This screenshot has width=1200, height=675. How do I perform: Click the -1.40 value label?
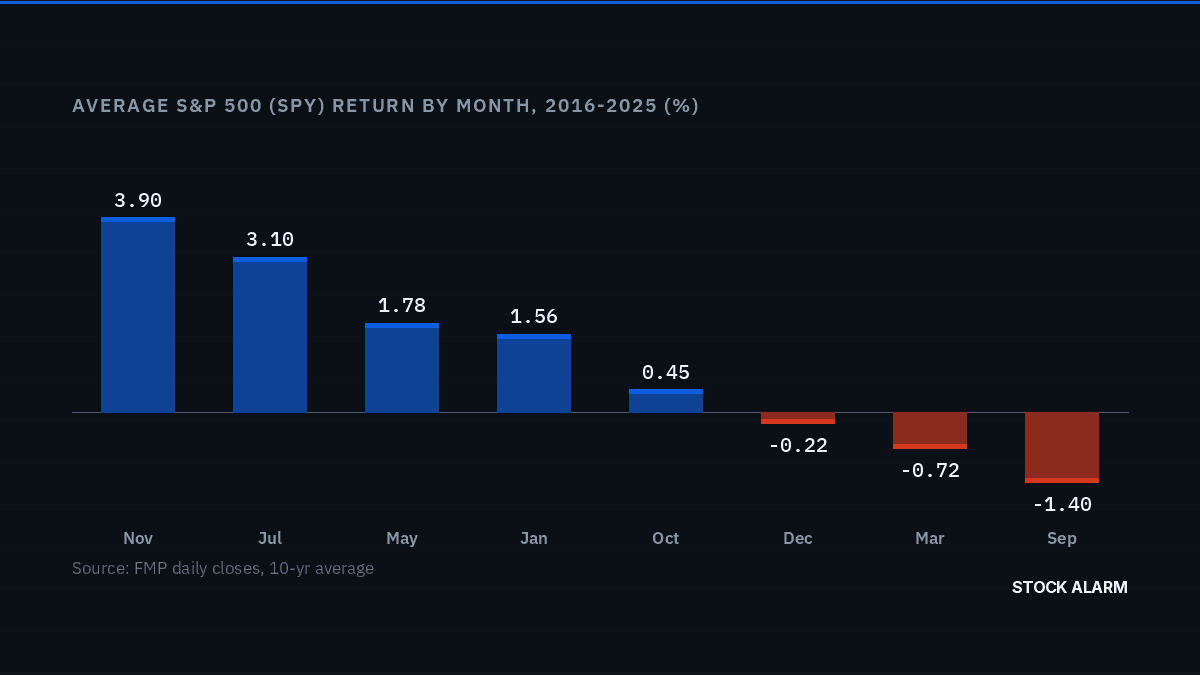[x=1062, y=505]
